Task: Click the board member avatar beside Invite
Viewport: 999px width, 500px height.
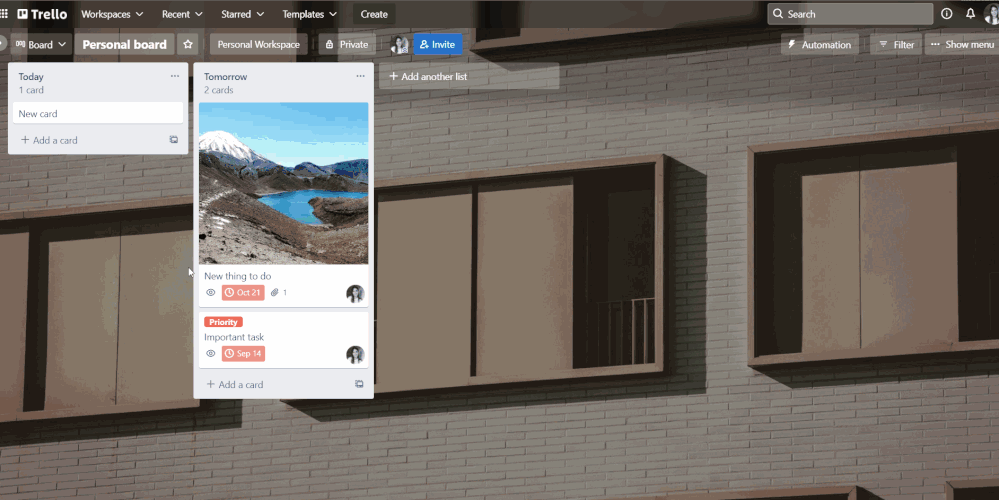Action: [399, 45]
